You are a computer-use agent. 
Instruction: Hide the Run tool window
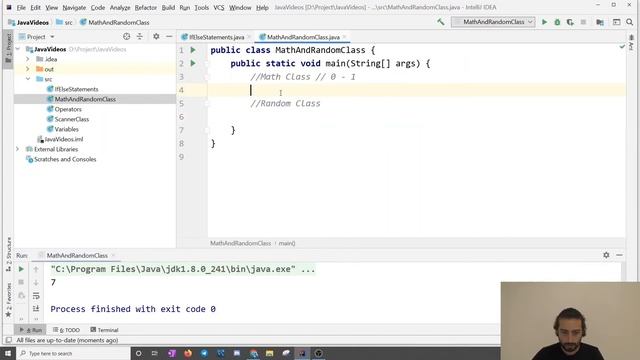[x=619, y=255]
